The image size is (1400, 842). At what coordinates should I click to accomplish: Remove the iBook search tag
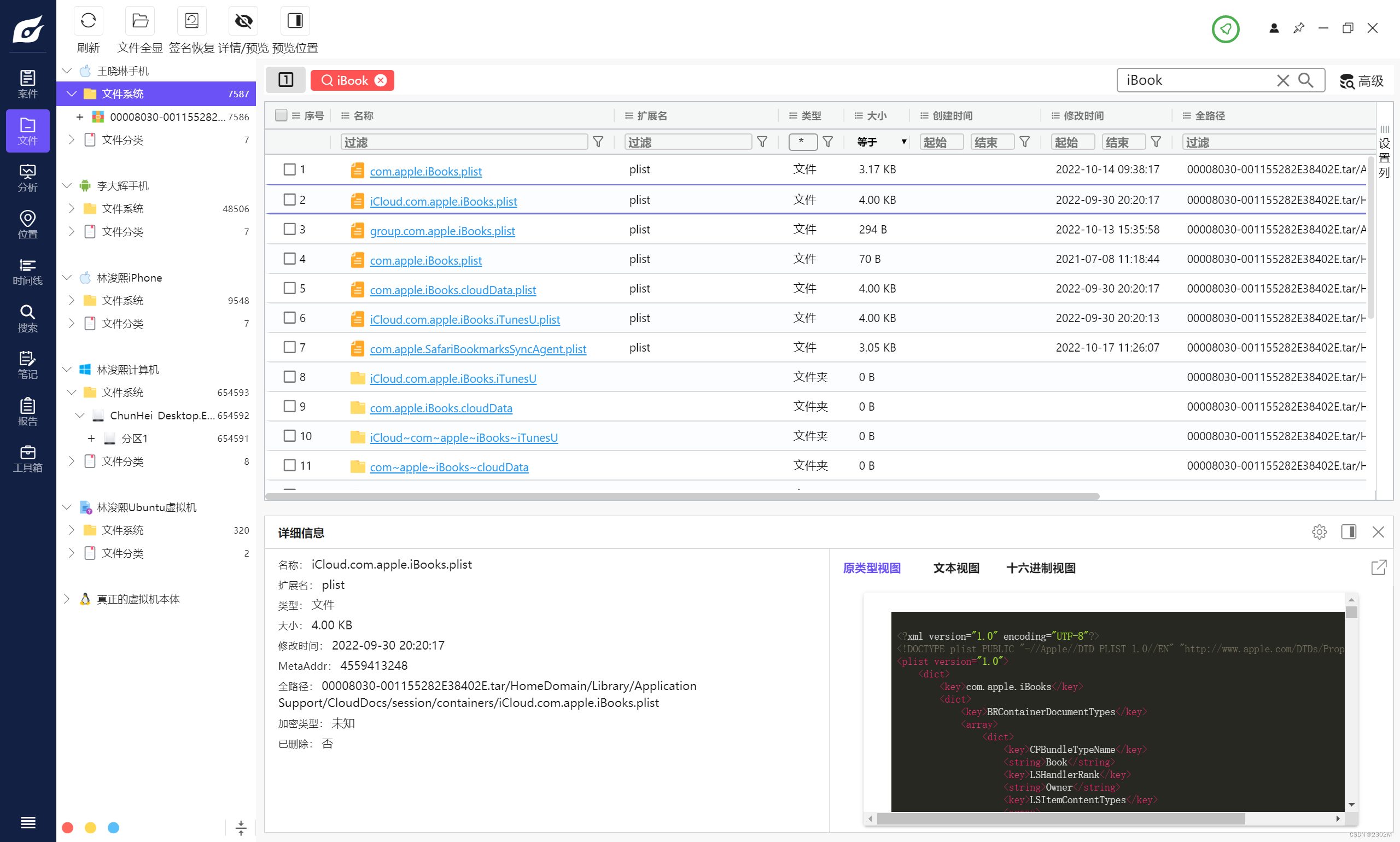[x=381, y=80]
